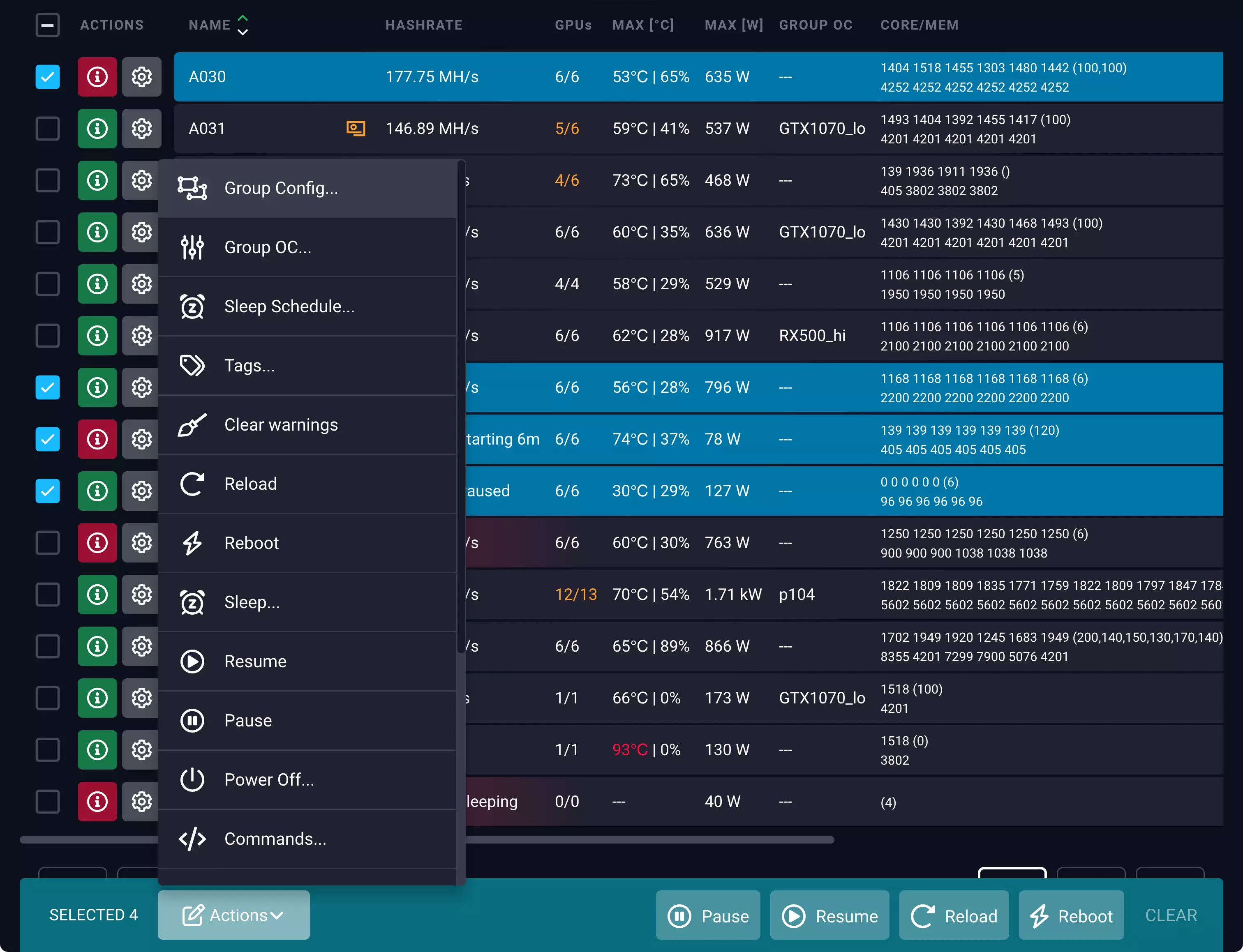Click the Sleep Schedule alarm clock icon
The image size is (1243, 952).
192,307
